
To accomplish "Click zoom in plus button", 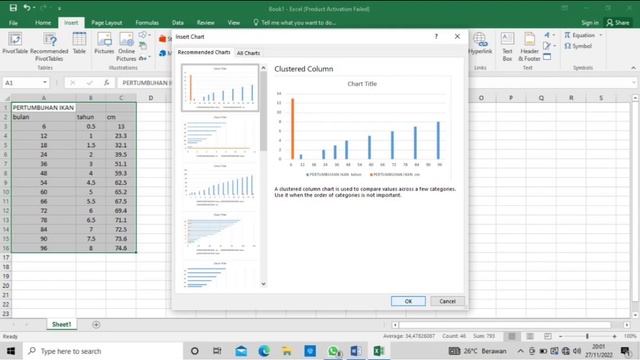I will click(614, 336).
